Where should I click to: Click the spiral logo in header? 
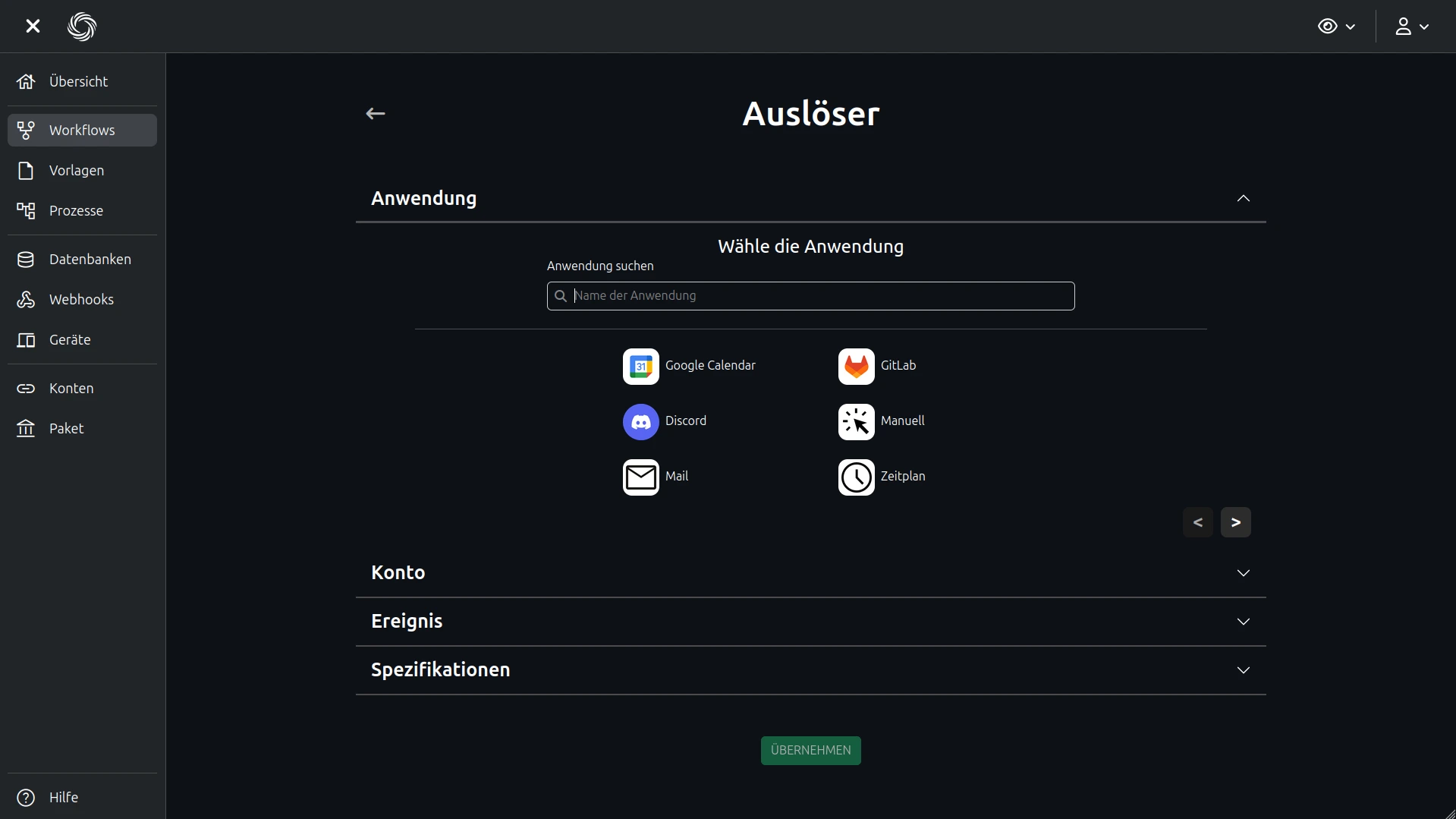click(x=82, y=27)
